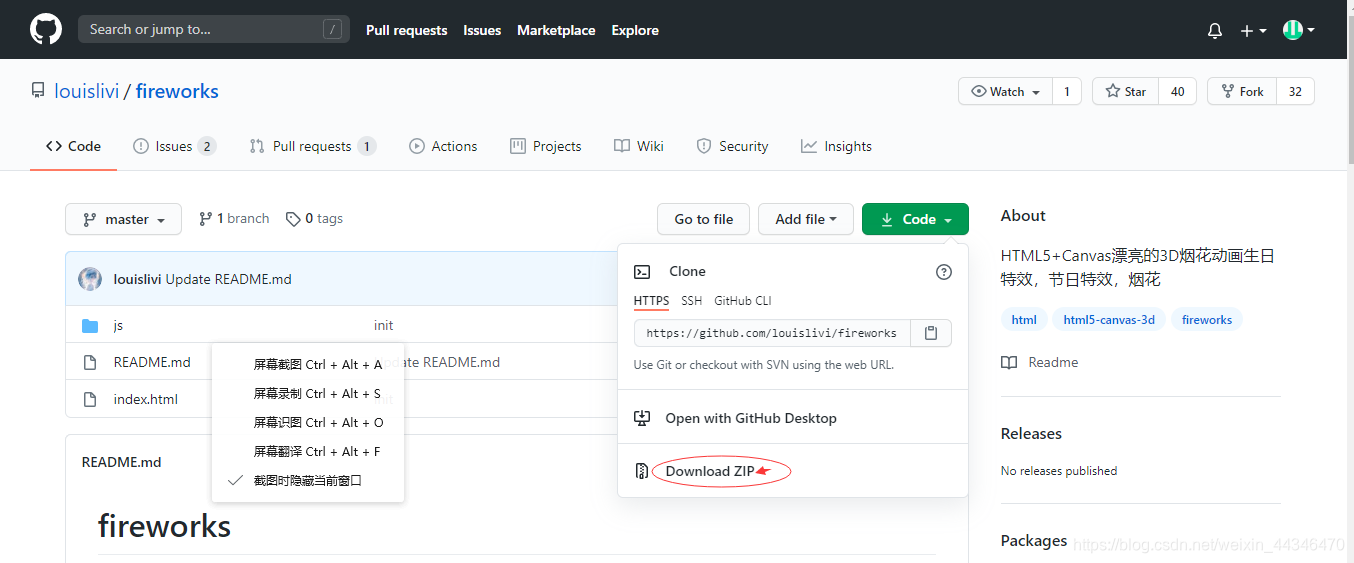Image resolution: width=1354 pixels, height=563 pixels.
Task: View the 32 forks count
Action: point(1295,91)
